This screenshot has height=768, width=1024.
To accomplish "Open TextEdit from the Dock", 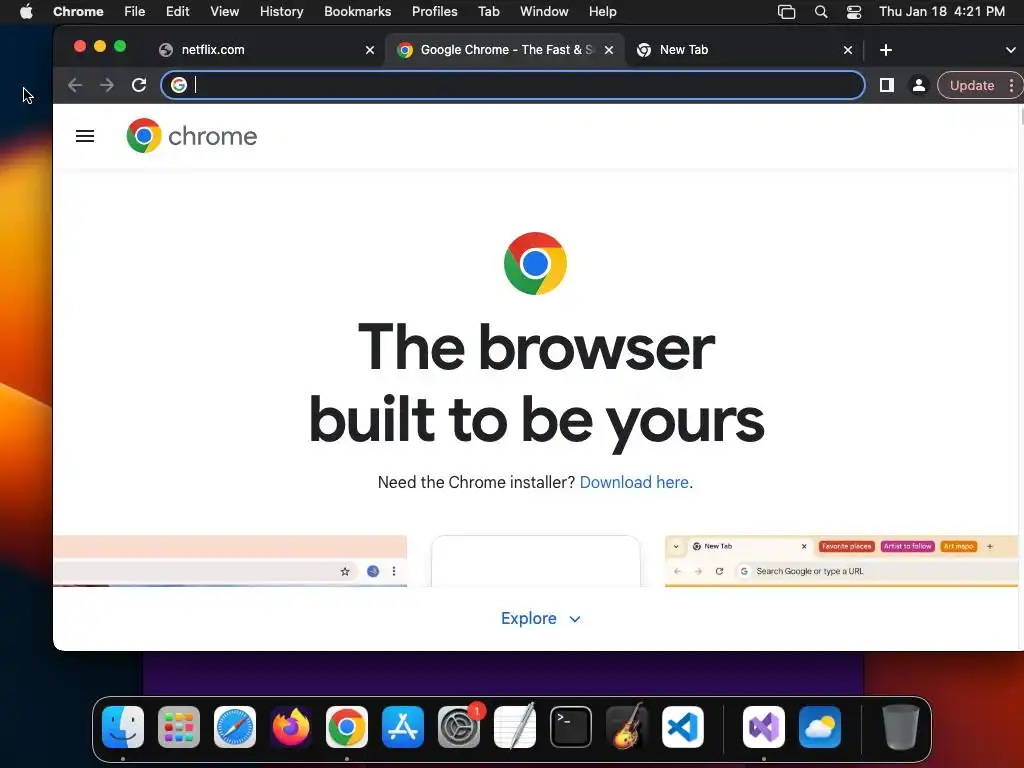I will pos(515,727).
